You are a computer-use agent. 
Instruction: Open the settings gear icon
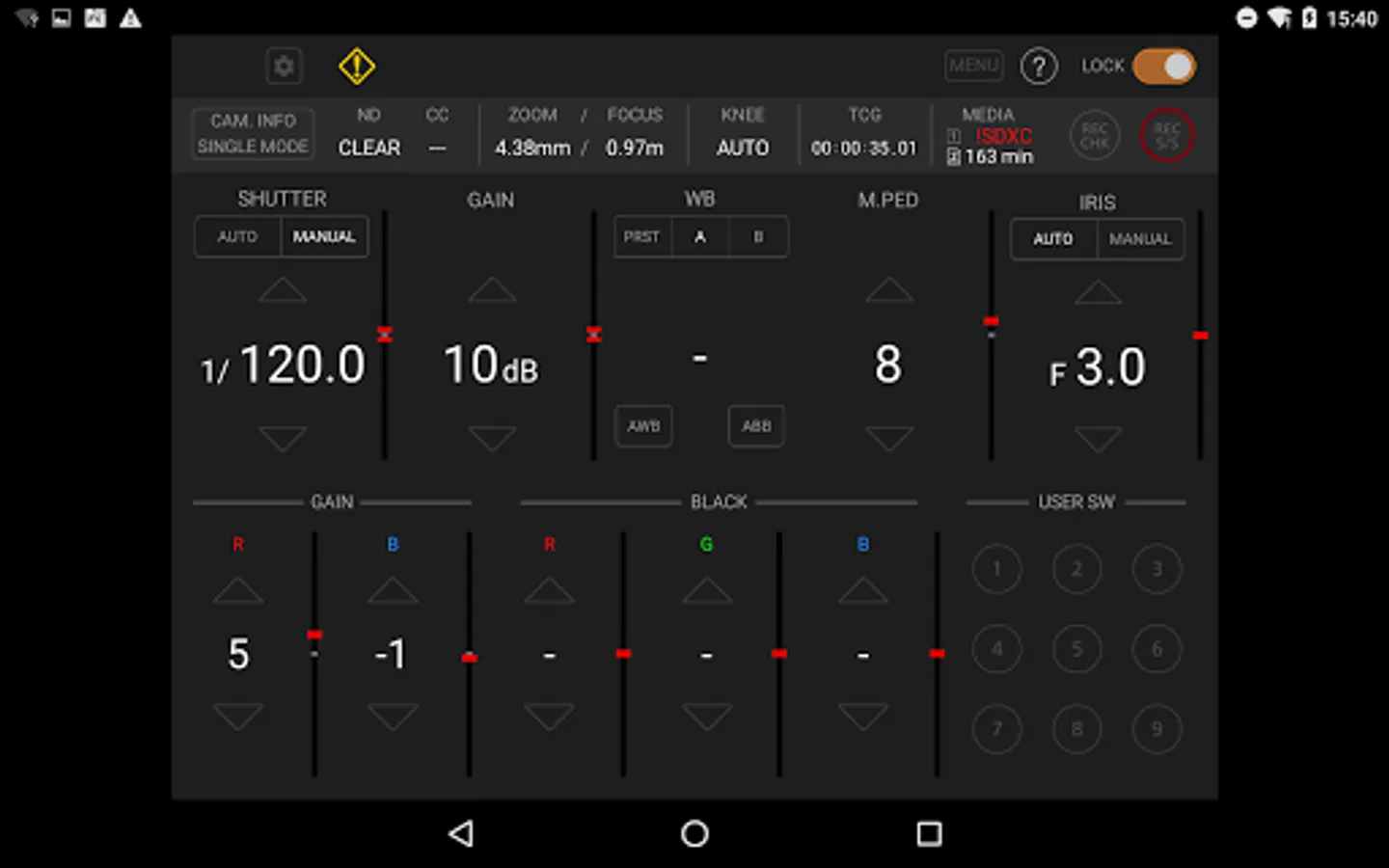coord(284,67)
